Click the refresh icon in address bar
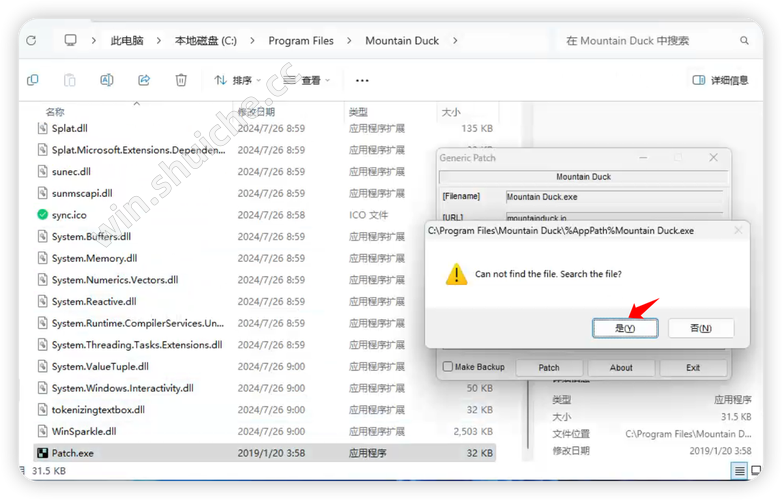 (x=31, y=41)
